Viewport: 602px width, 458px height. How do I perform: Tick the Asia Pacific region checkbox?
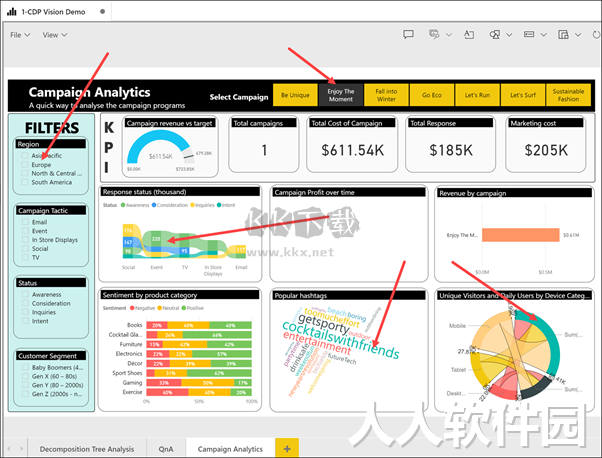click(25, 155)
